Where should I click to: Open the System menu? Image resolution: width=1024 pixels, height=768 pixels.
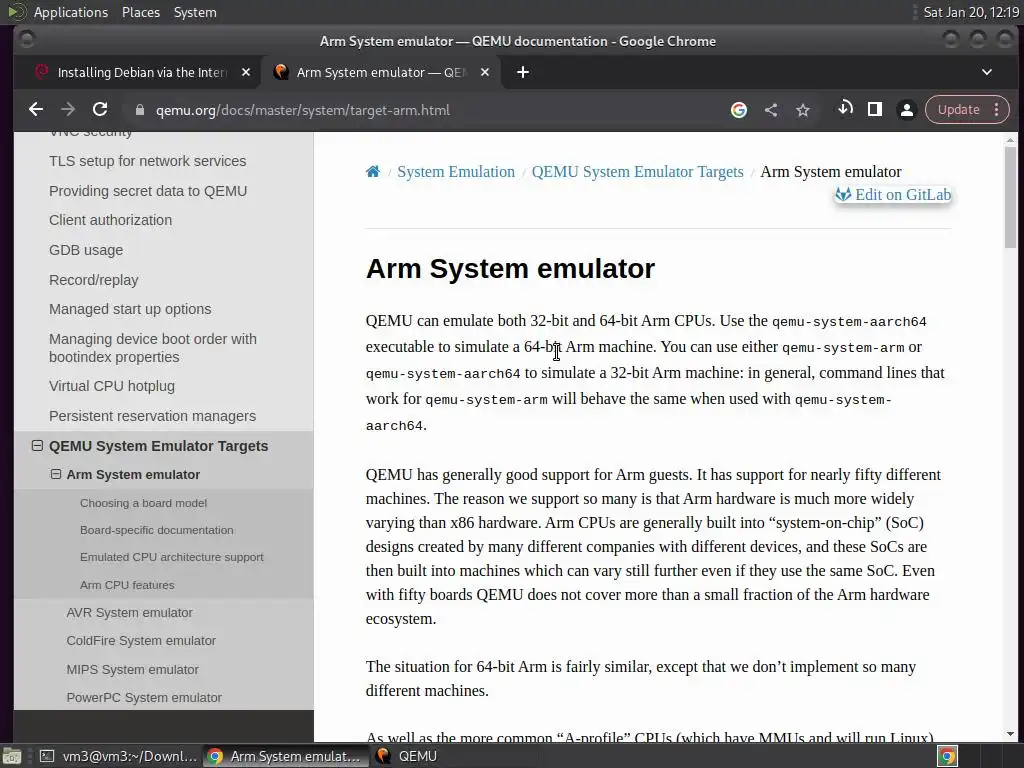195,12
